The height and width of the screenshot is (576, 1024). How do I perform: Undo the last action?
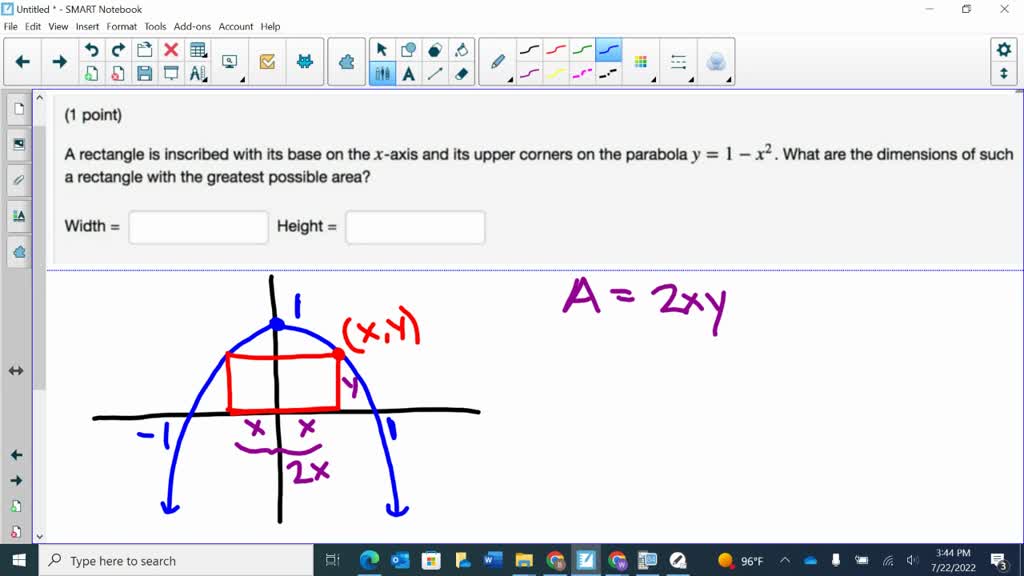pyautogui.click(x=90, y=48)
